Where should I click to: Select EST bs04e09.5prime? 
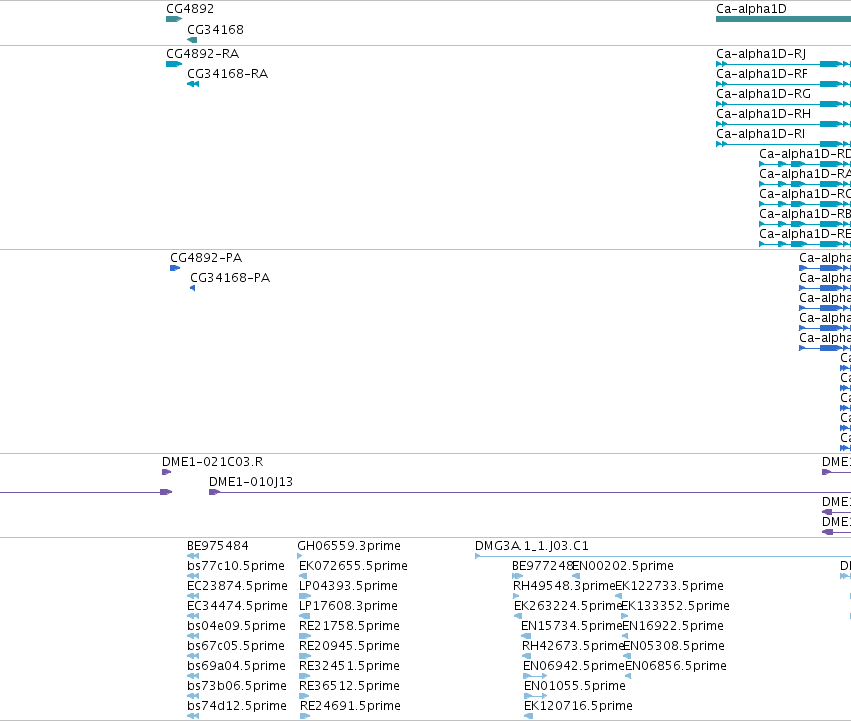click(236, 626)
